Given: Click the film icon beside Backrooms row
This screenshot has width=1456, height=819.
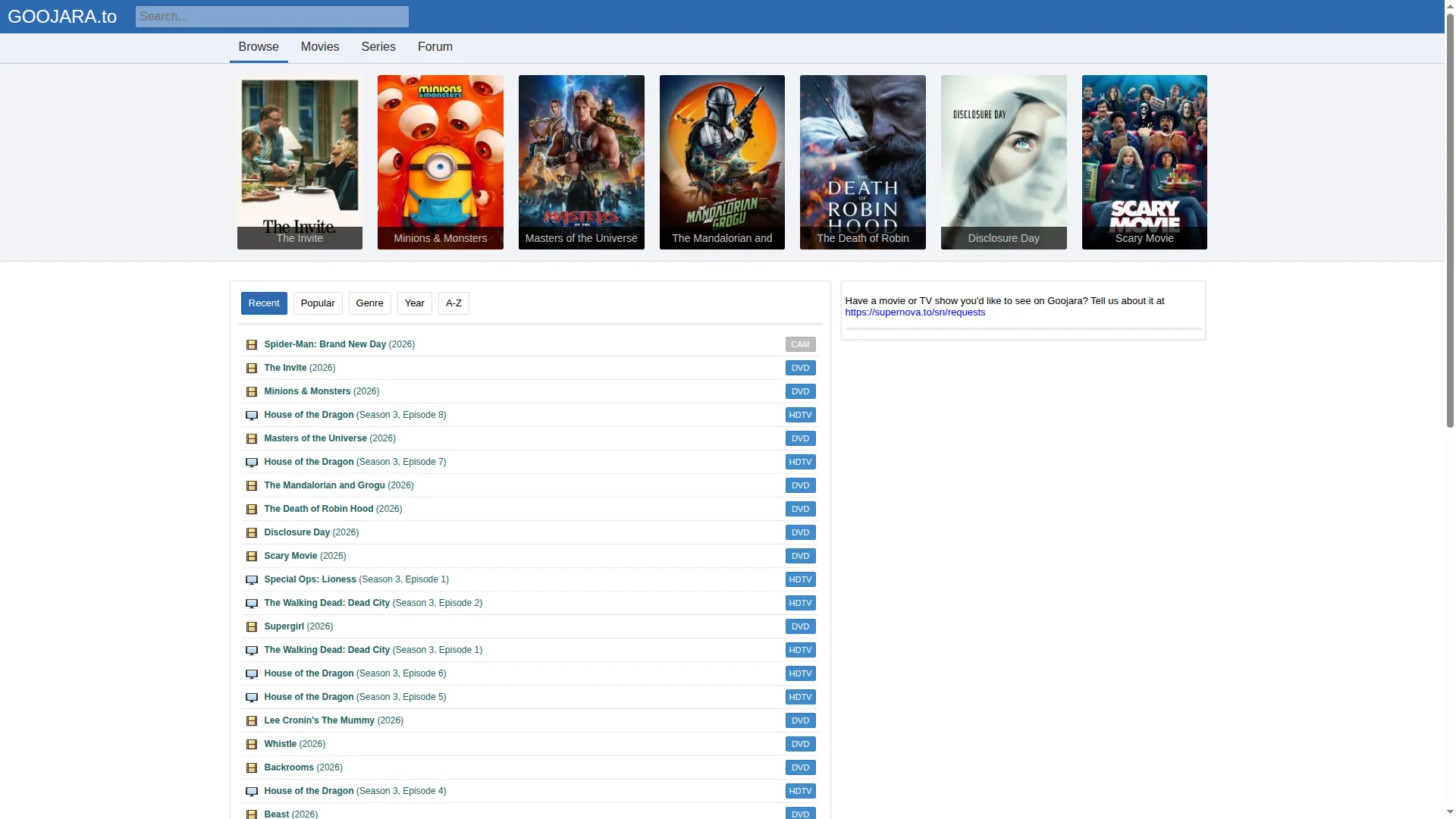Looking at the screenshot, I should 252,768.
